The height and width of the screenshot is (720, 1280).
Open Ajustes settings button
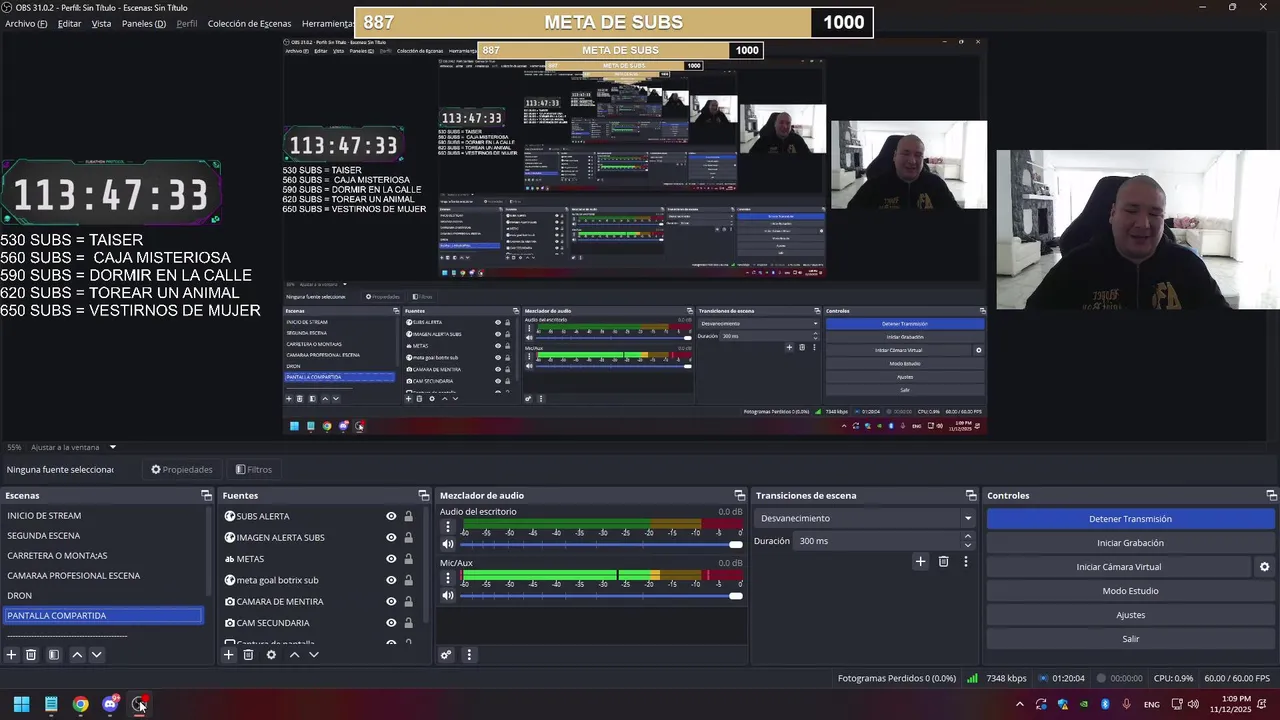tap(1130, 615)
